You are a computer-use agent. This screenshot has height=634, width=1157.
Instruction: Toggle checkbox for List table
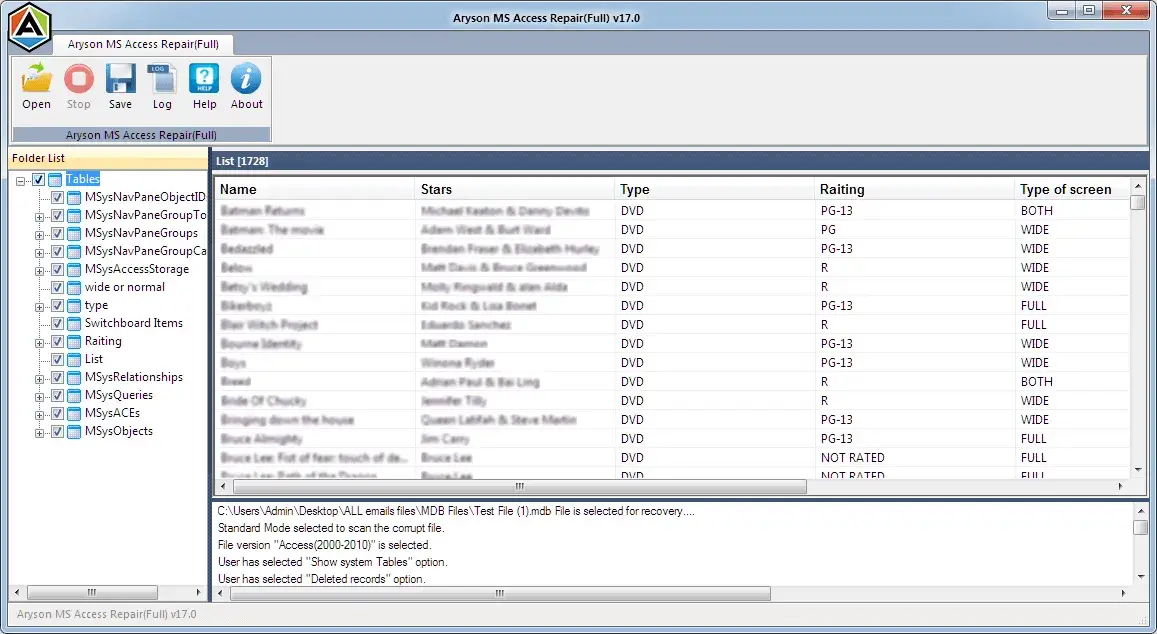pos(57,360)
